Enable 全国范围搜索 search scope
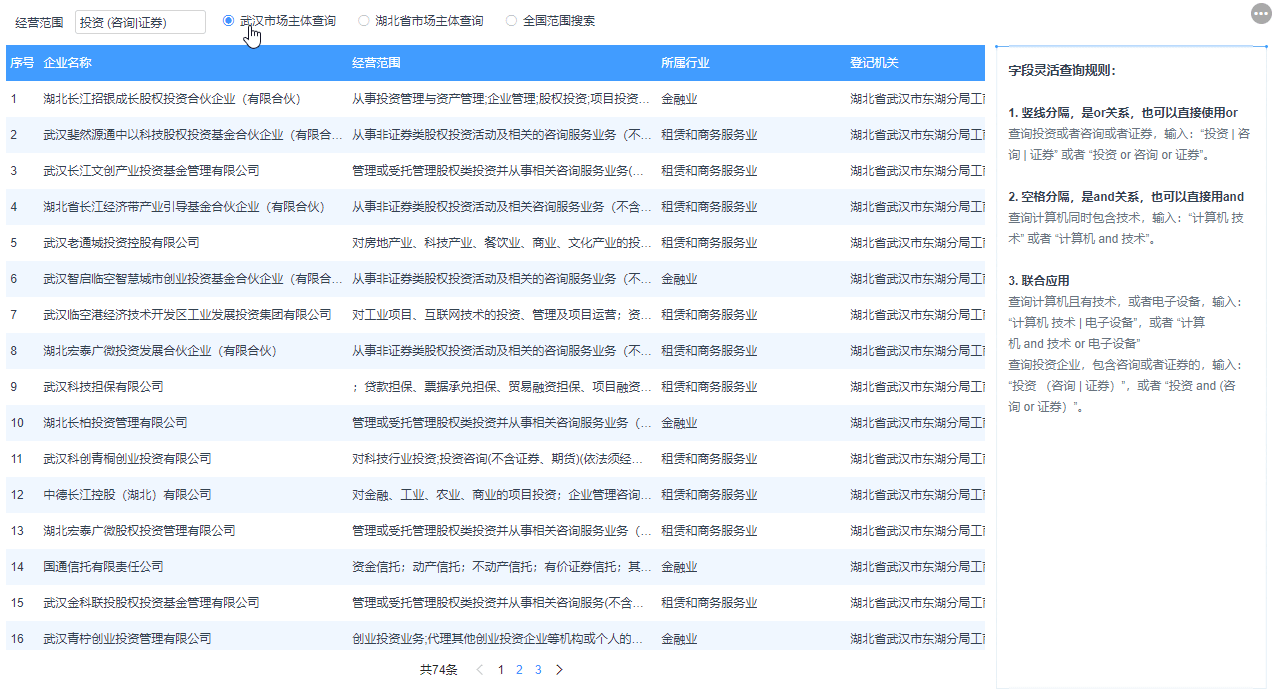The height and width of the screenshot is (693, 1274). (511, 18)
